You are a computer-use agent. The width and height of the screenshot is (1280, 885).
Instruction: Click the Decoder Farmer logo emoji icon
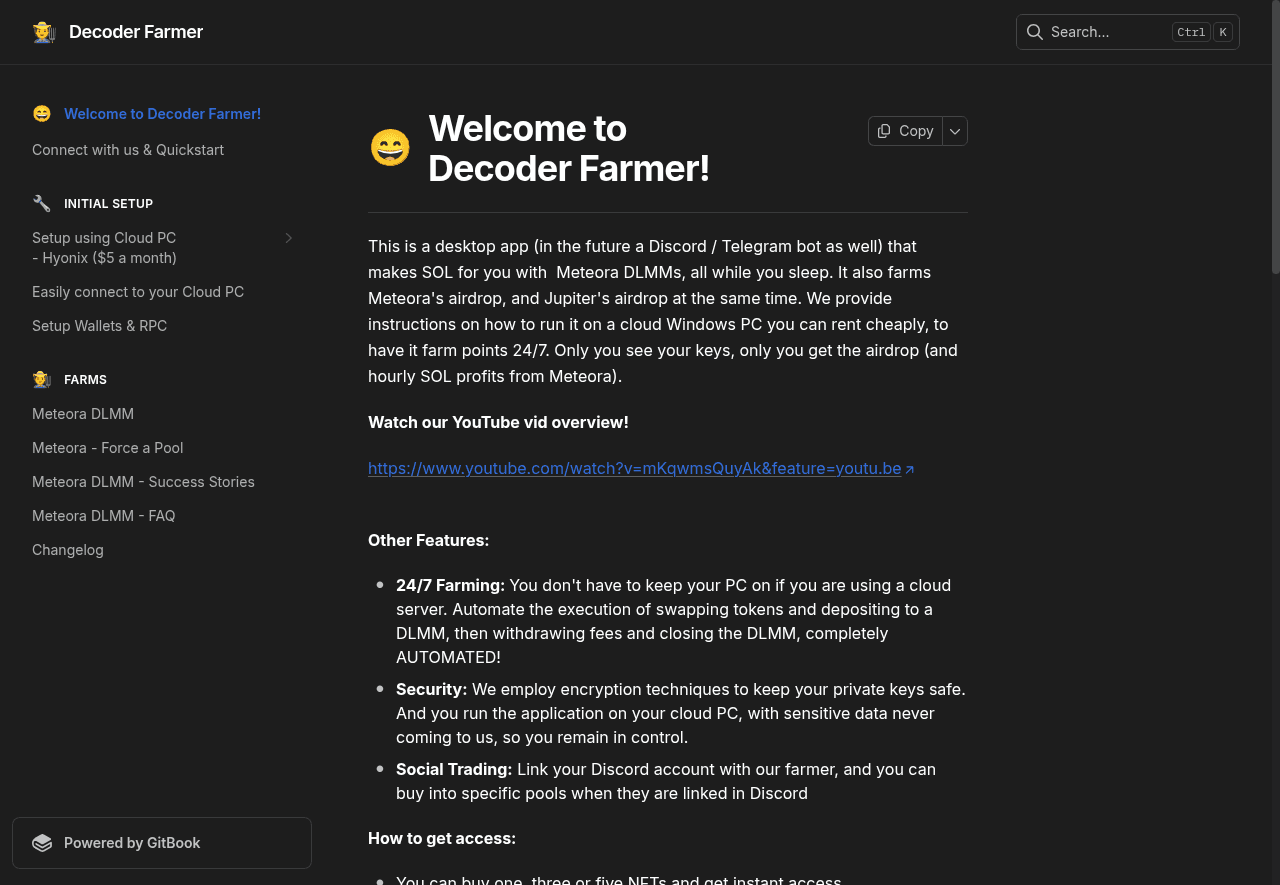point(44,31)
